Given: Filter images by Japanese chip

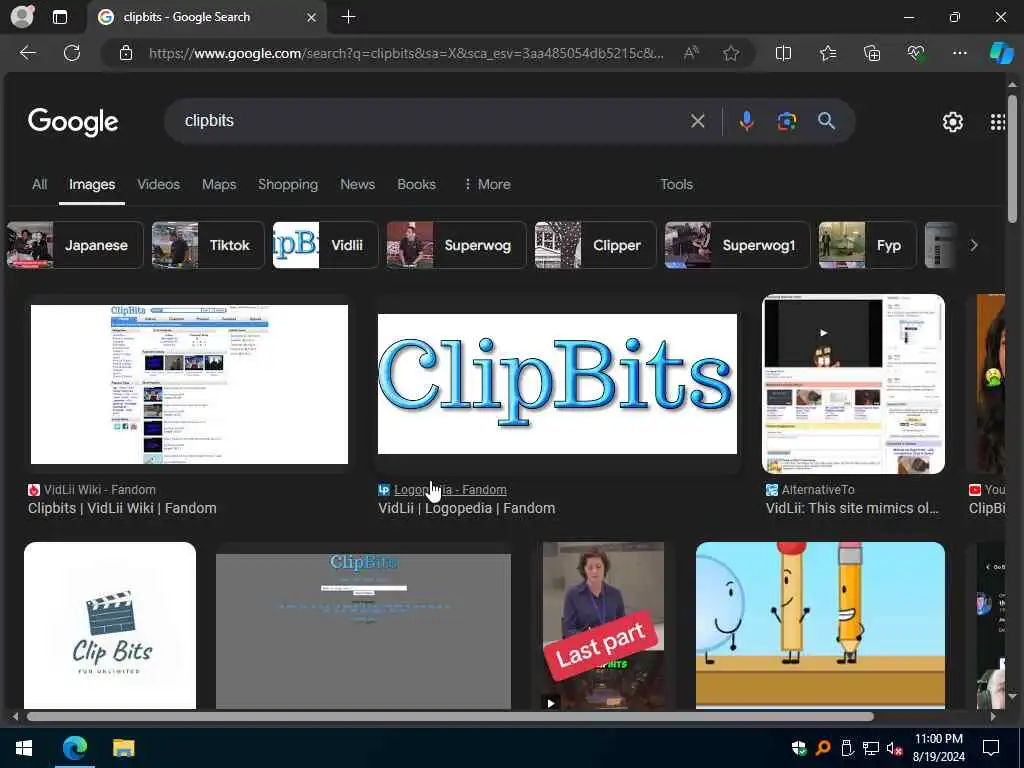Looking at the screenshot, I should pyautogui.click(x=74, y=245).
